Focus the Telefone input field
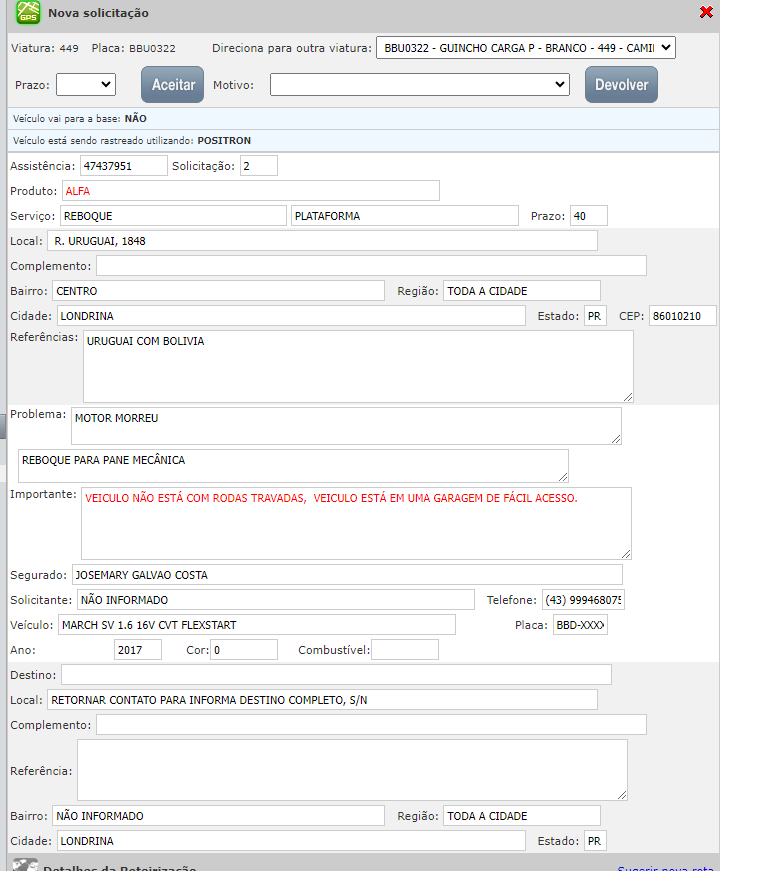758x871 pixels. tap(583, 600)
